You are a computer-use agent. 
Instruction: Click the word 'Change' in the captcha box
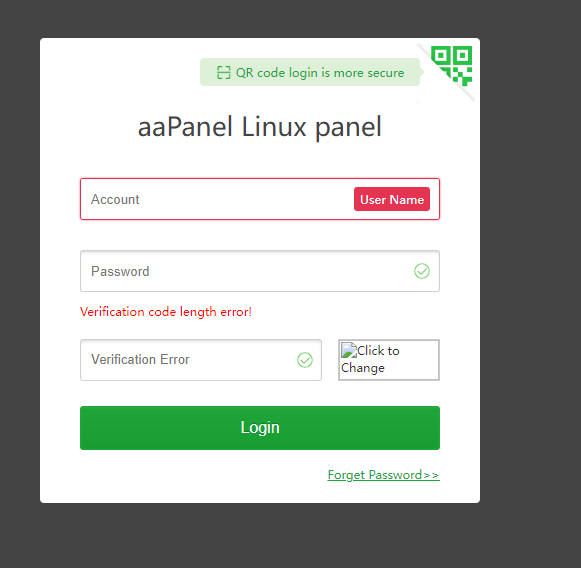coord(363,368)
